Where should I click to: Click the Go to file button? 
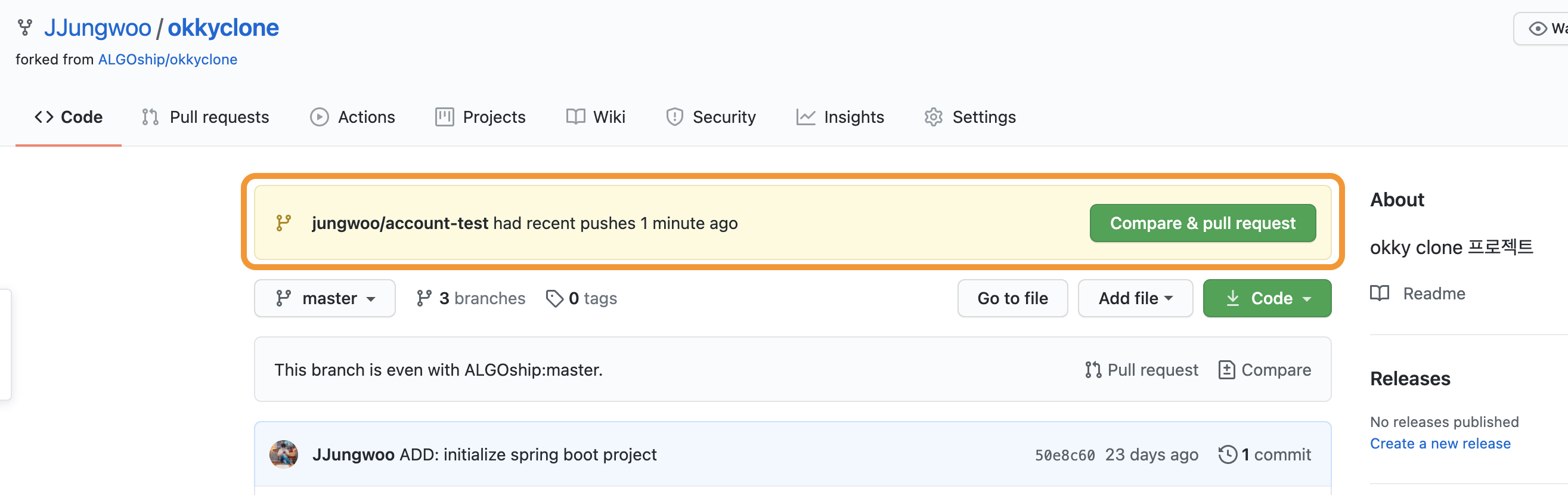pyautogui.click(x=1012, y=298)
